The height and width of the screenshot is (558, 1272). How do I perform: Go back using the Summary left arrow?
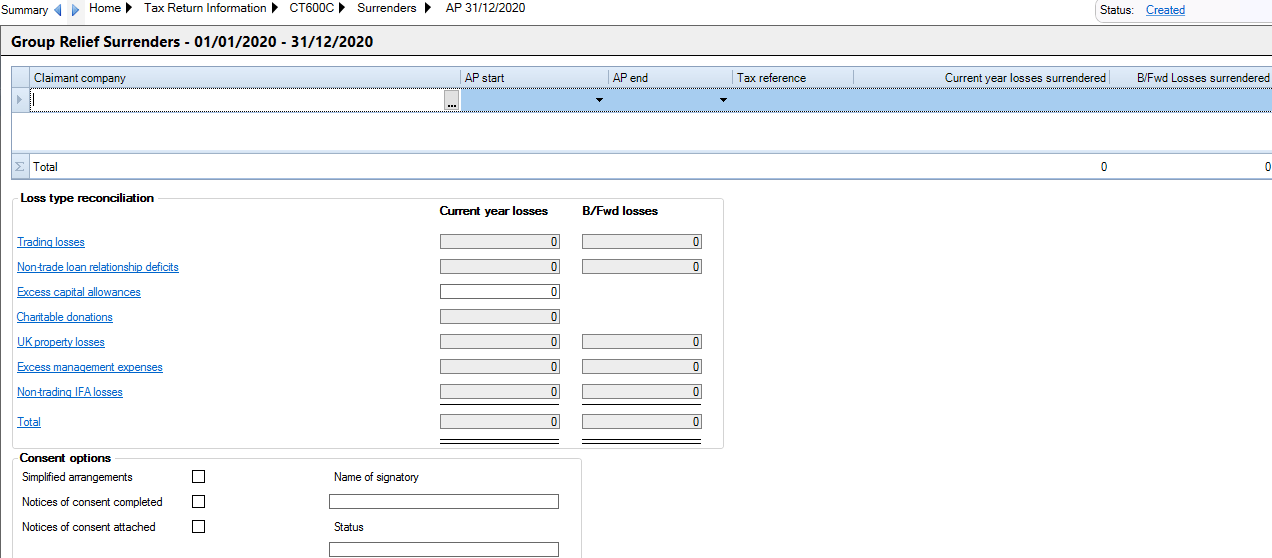coord(57,10)
